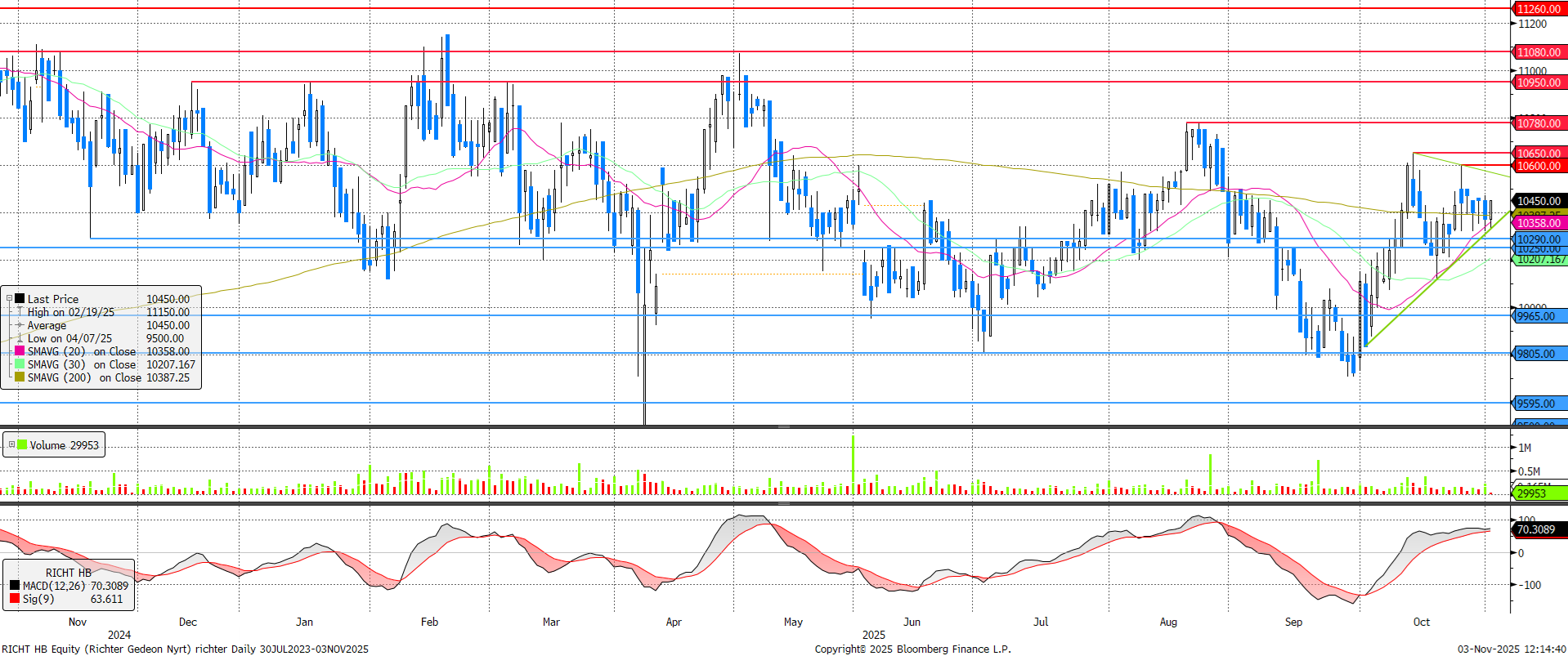Click the green Volume legend swatch
1568x656 pixels.
coord(22,445)
